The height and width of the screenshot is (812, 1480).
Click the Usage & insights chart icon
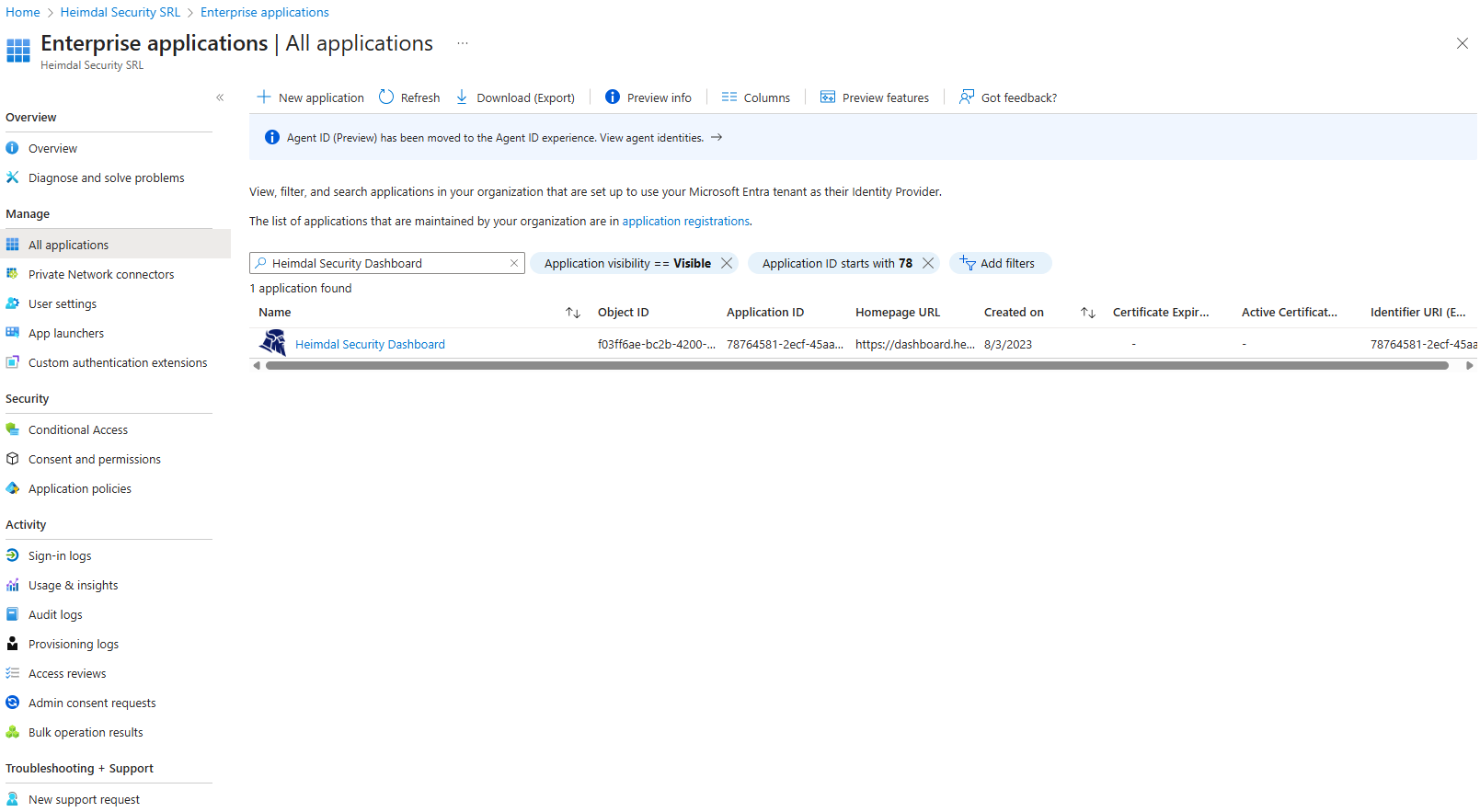pyautogui.click(x=13, y=585)
